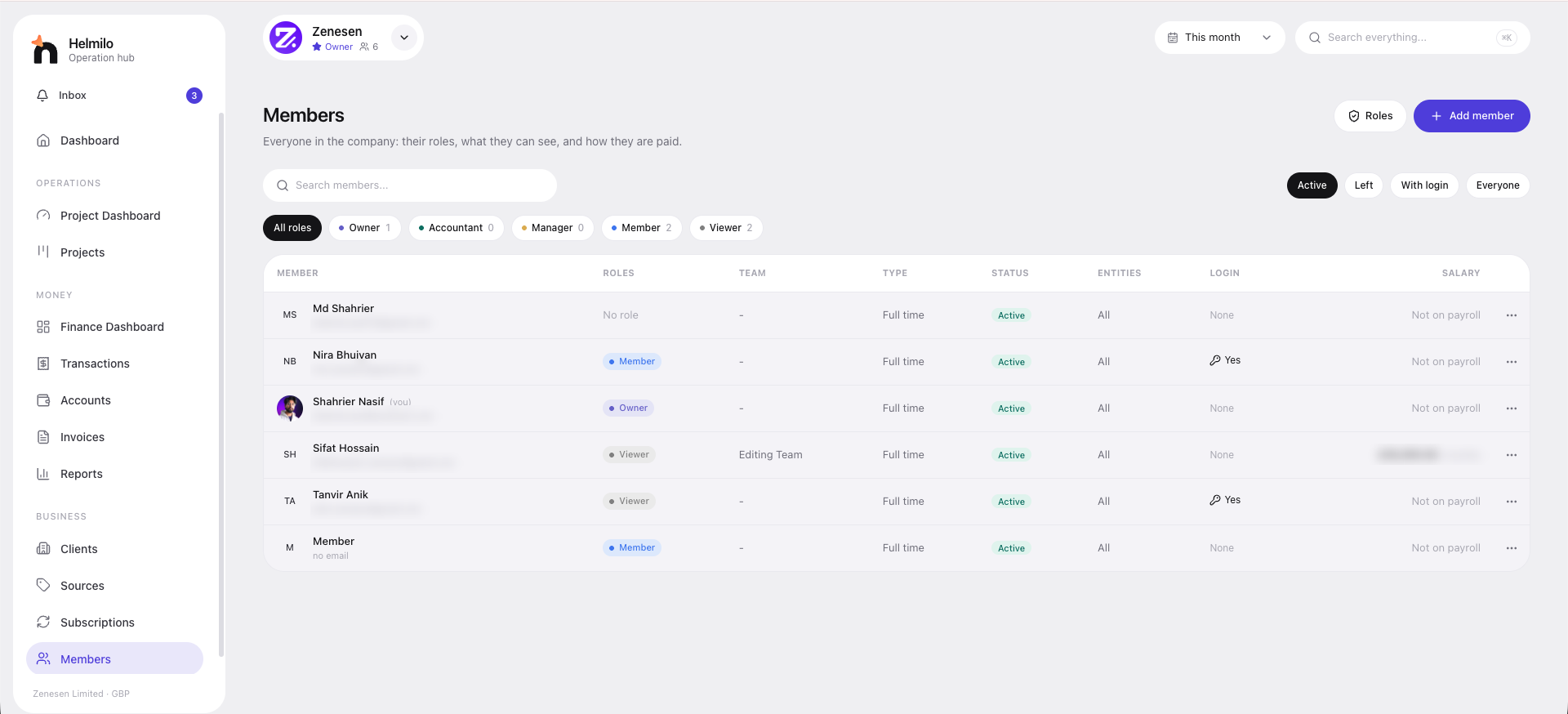Image resolution: width=1568 pixels, height=714 pixels.
Task: Click the Zenesen company logo
Action: pyautogui.click(x=286, y=38)
